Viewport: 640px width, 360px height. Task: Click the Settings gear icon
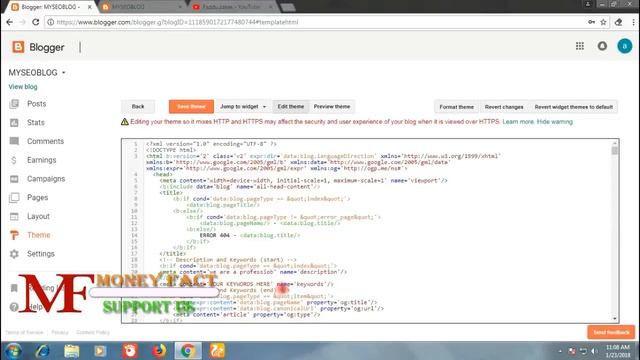[14, 254]
